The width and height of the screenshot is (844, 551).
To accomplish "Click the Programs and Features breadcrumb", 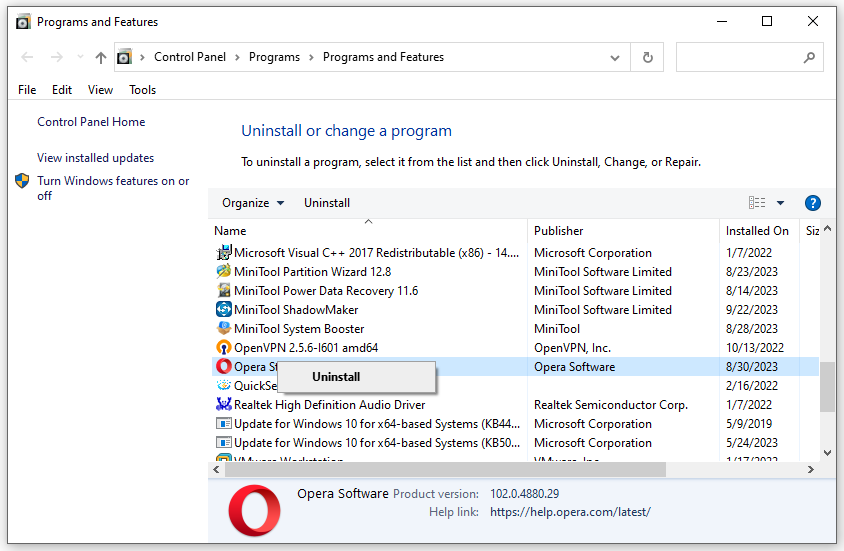I will [383, 57].
